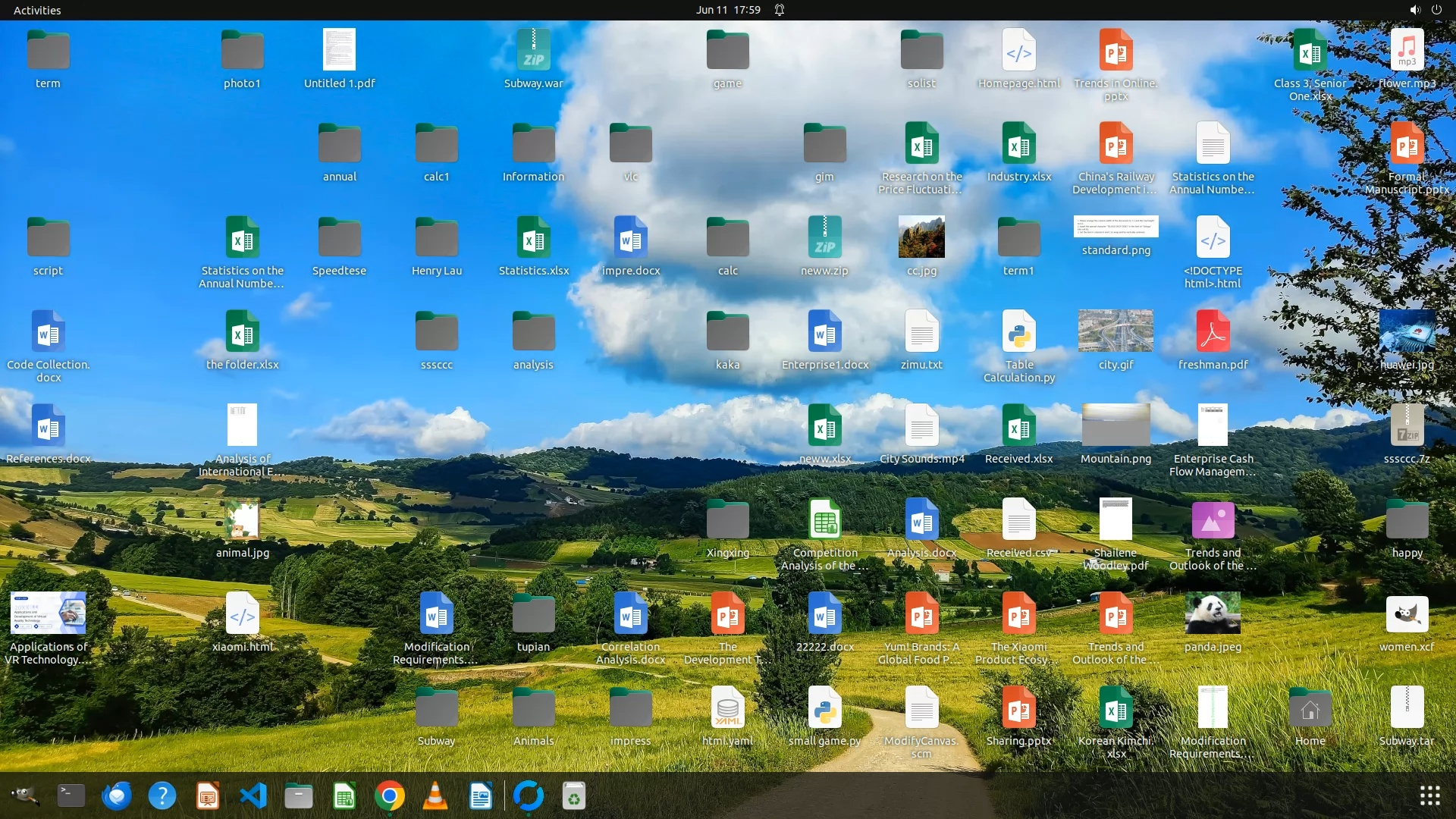
Task: Open system menu via power icon
Action: (x=1436, y=10)
